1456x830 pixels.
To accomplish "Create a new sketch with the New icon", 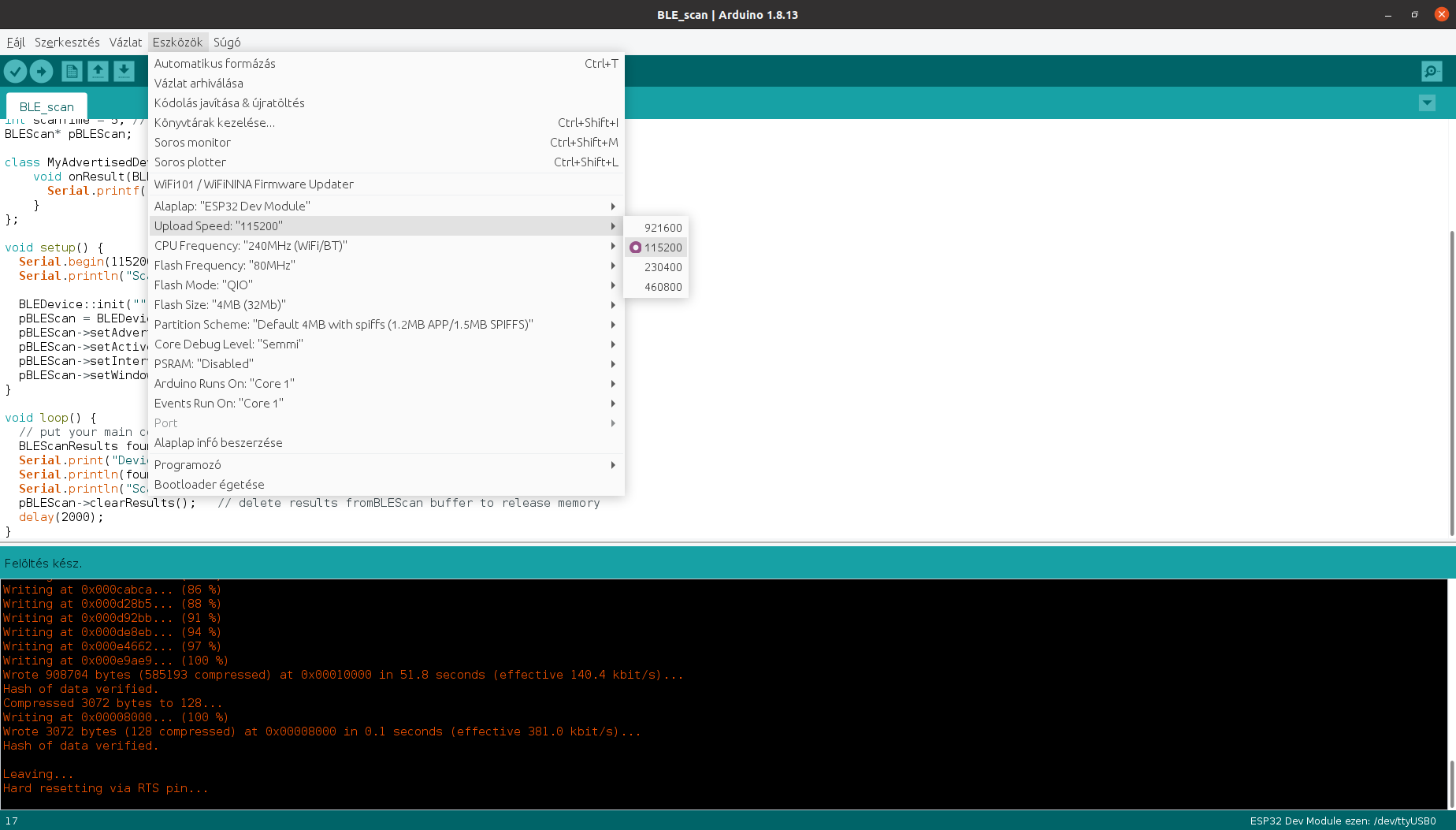I will click(72, 72).
